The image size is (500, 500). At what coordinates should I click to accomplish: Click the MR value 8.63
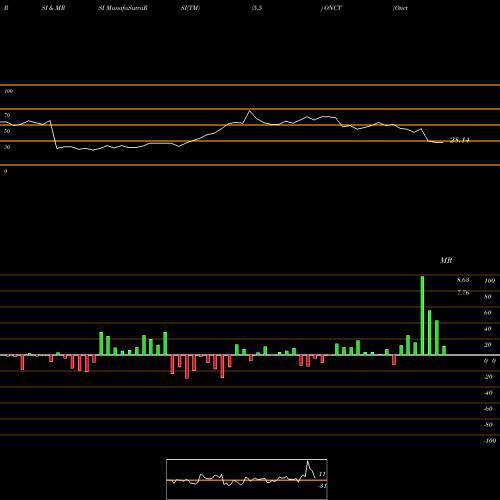click(463, 280)
